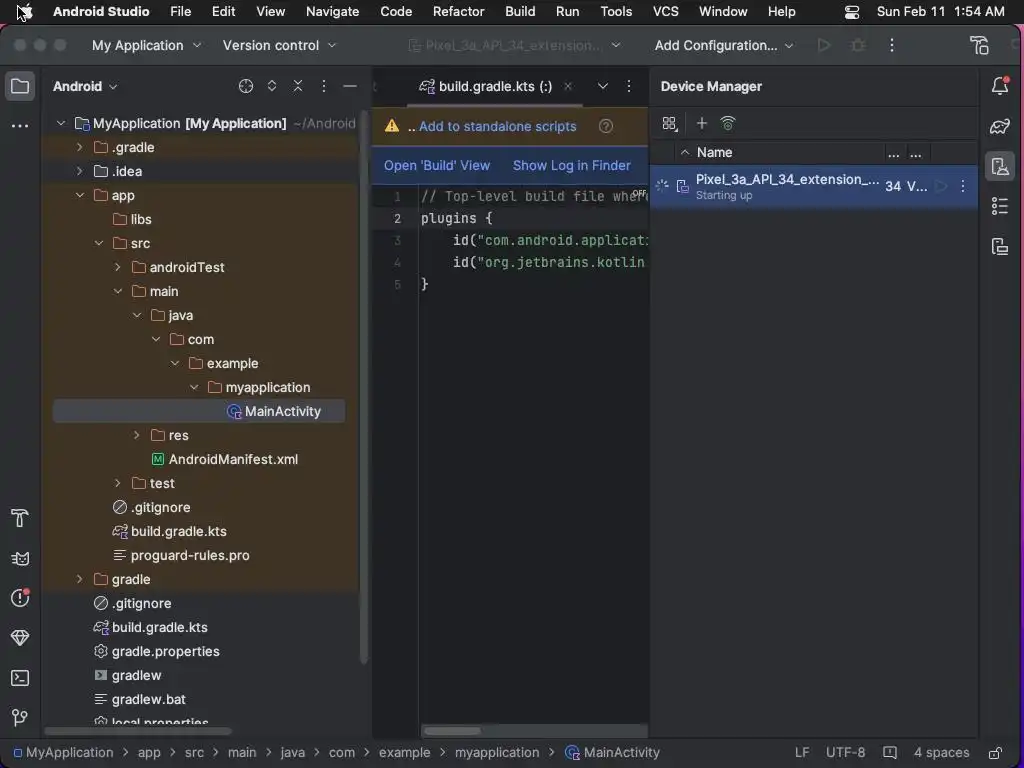Click Device Manager group/layout icon

pos(669,123)
